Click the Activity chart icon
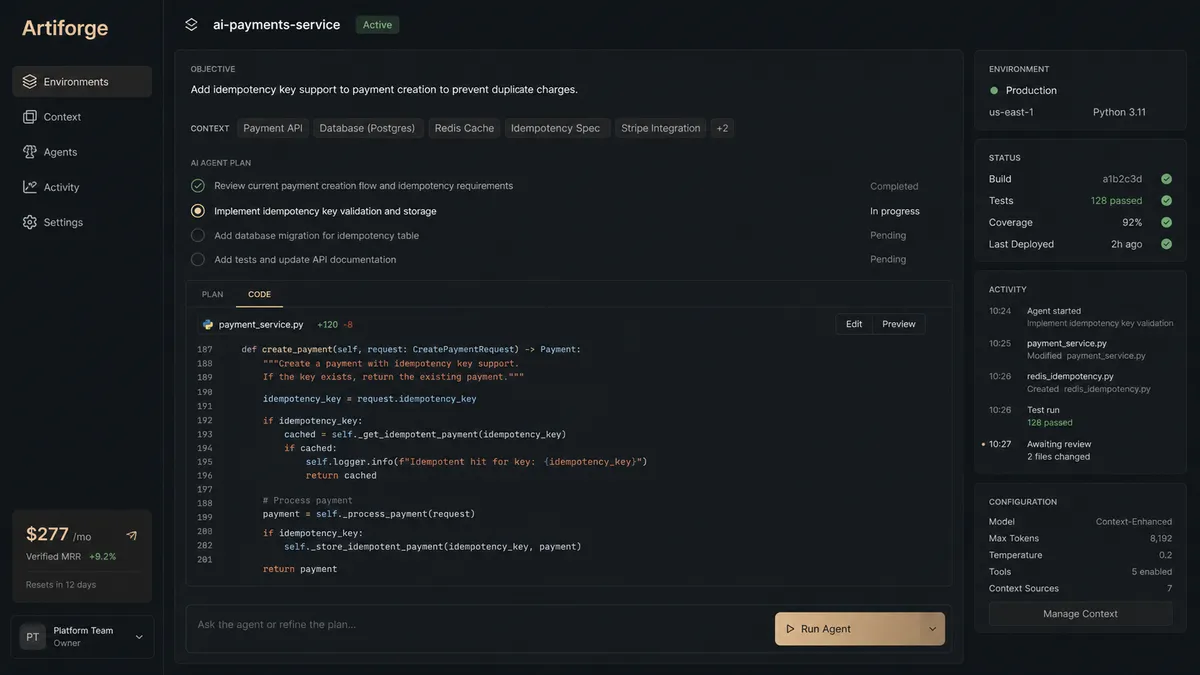The width and height of the screenshot is (1200, 675). tap(30, 187)
